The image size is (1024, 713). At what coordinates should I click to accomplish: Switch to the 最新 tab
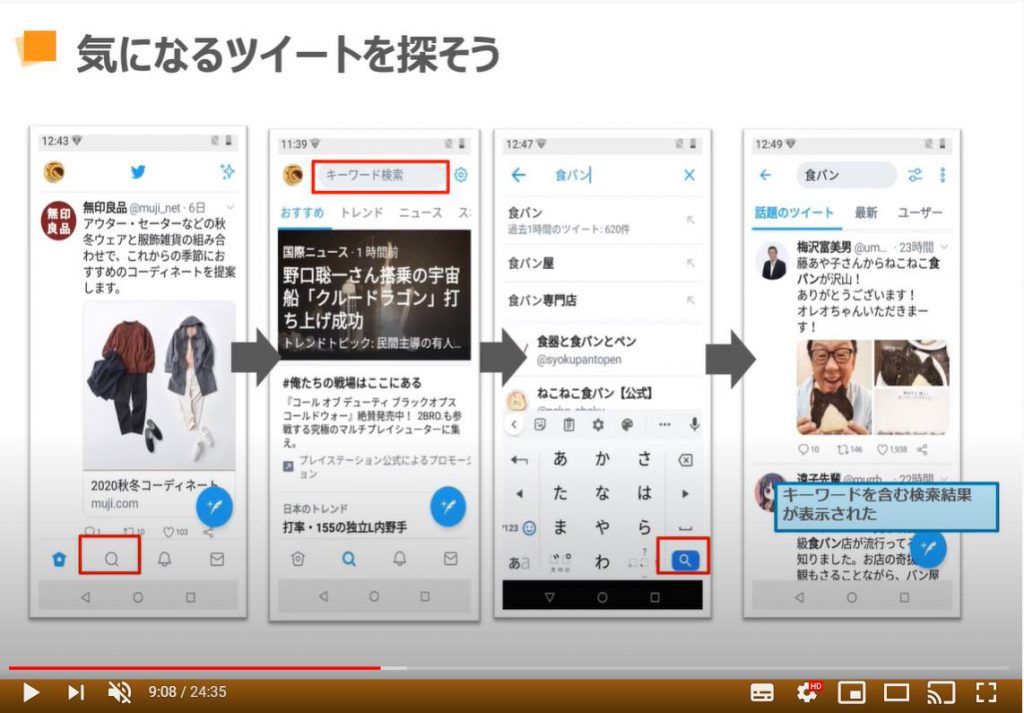coord(866,213)
